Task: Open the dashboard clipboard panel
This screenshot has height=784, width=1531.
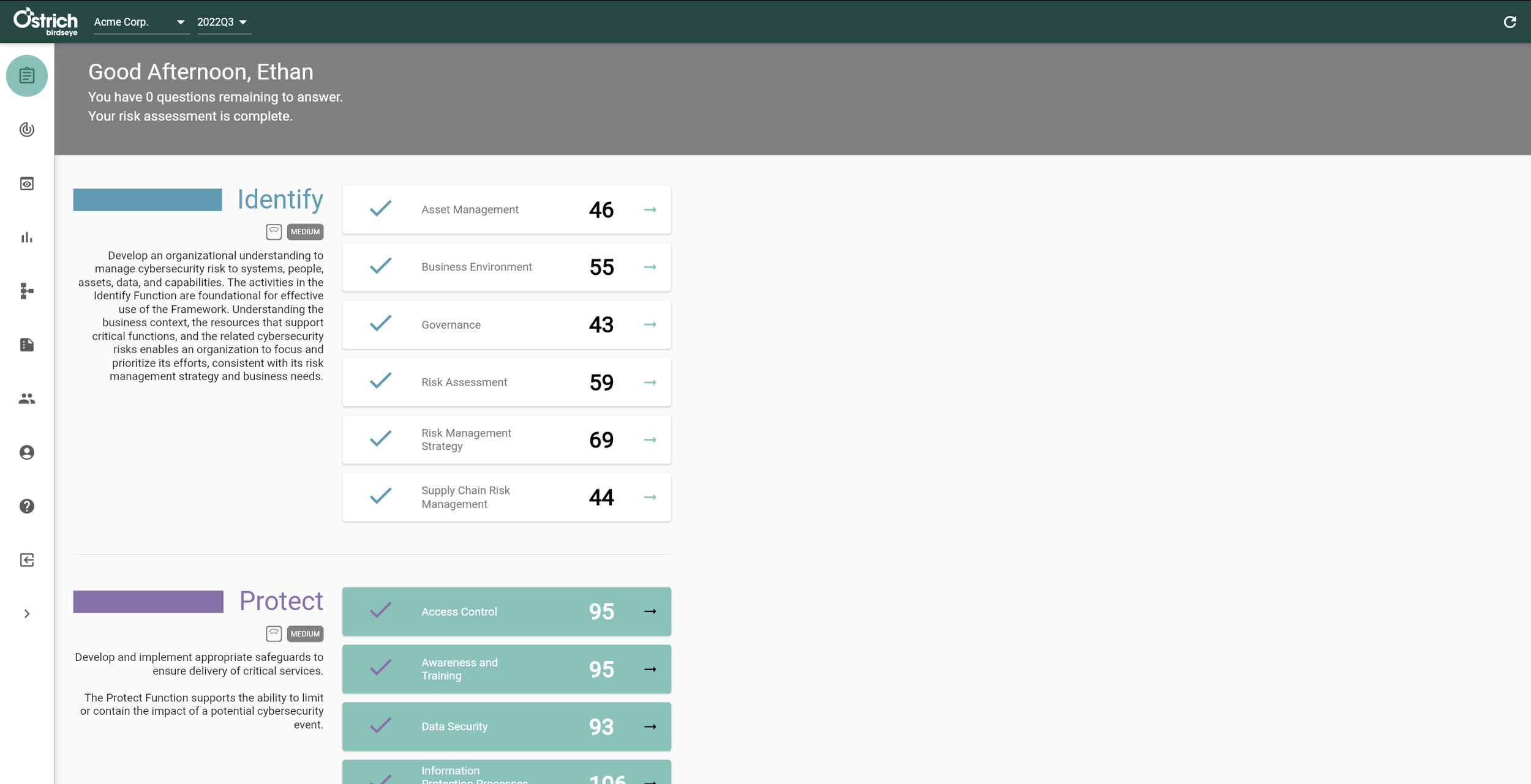Action: click(x=27, y=75)
